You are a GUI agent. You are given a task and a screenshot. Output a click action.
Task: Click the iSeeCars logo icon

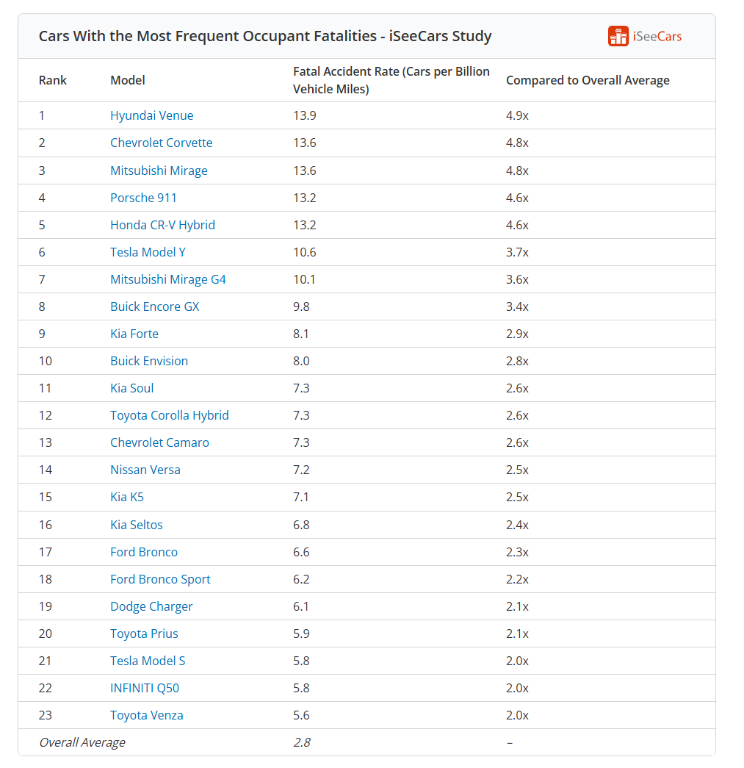click(x=618, y=36)
